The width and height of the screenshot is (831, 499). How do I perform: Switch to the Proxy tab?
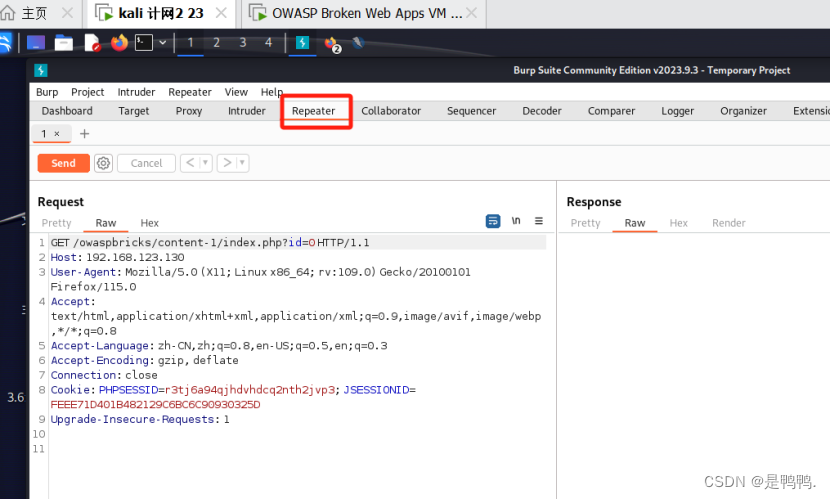point(189,111)
